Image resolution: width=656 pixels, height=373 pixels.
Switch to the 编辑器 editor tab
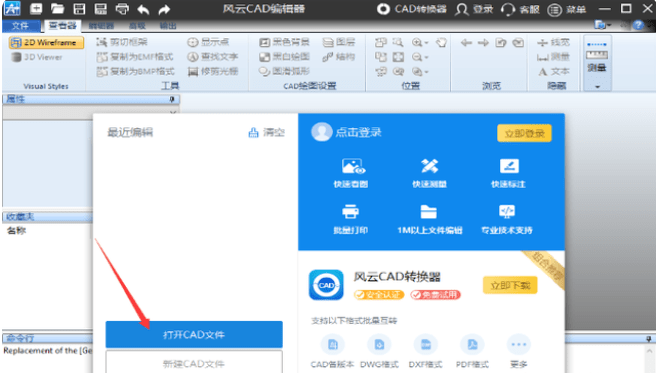[x=101, y=26]
